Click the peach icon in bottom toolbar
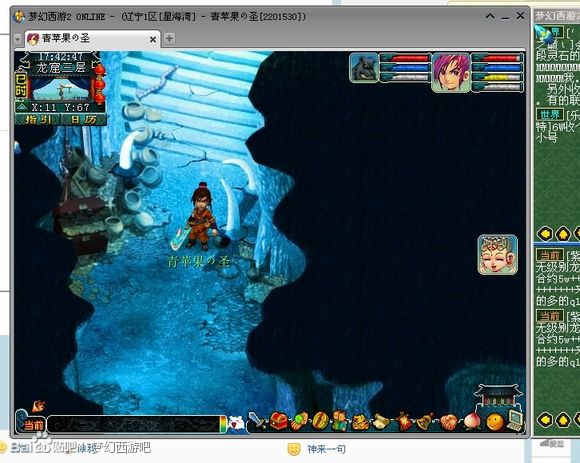Image resolution: width=580 pixels, height=463 pixels. point(472,422)
